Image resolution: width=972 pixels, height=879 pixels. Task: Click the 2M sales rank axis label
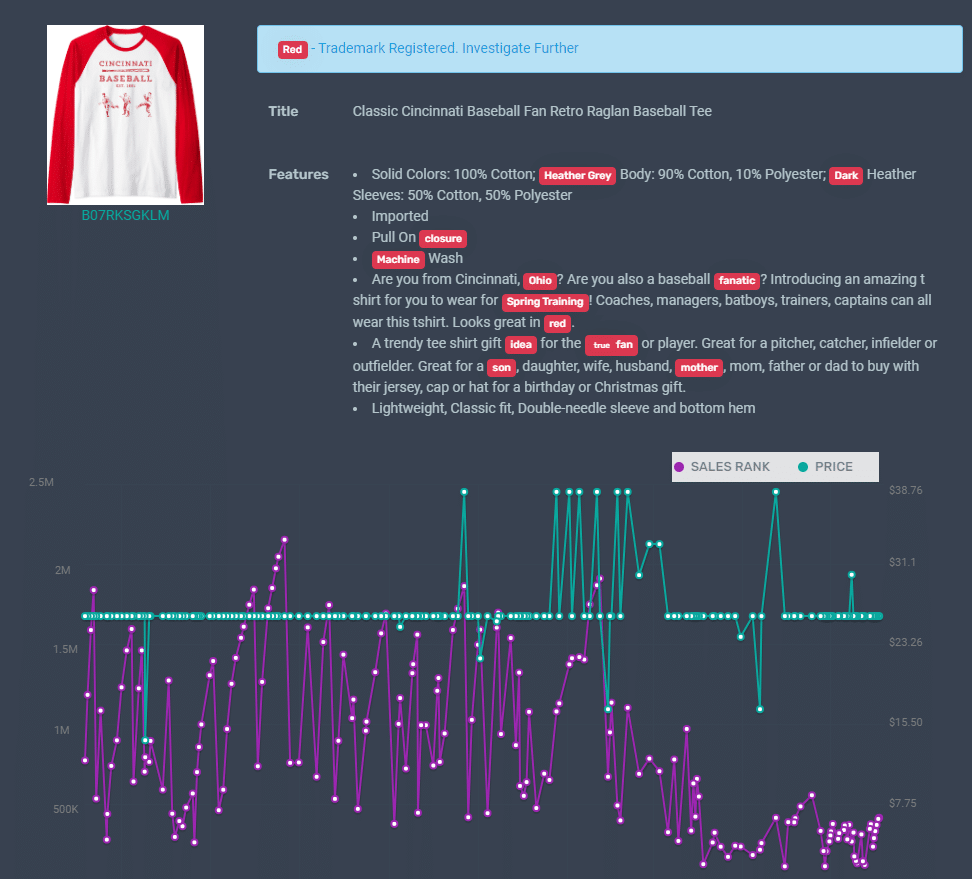coord(63,570)
